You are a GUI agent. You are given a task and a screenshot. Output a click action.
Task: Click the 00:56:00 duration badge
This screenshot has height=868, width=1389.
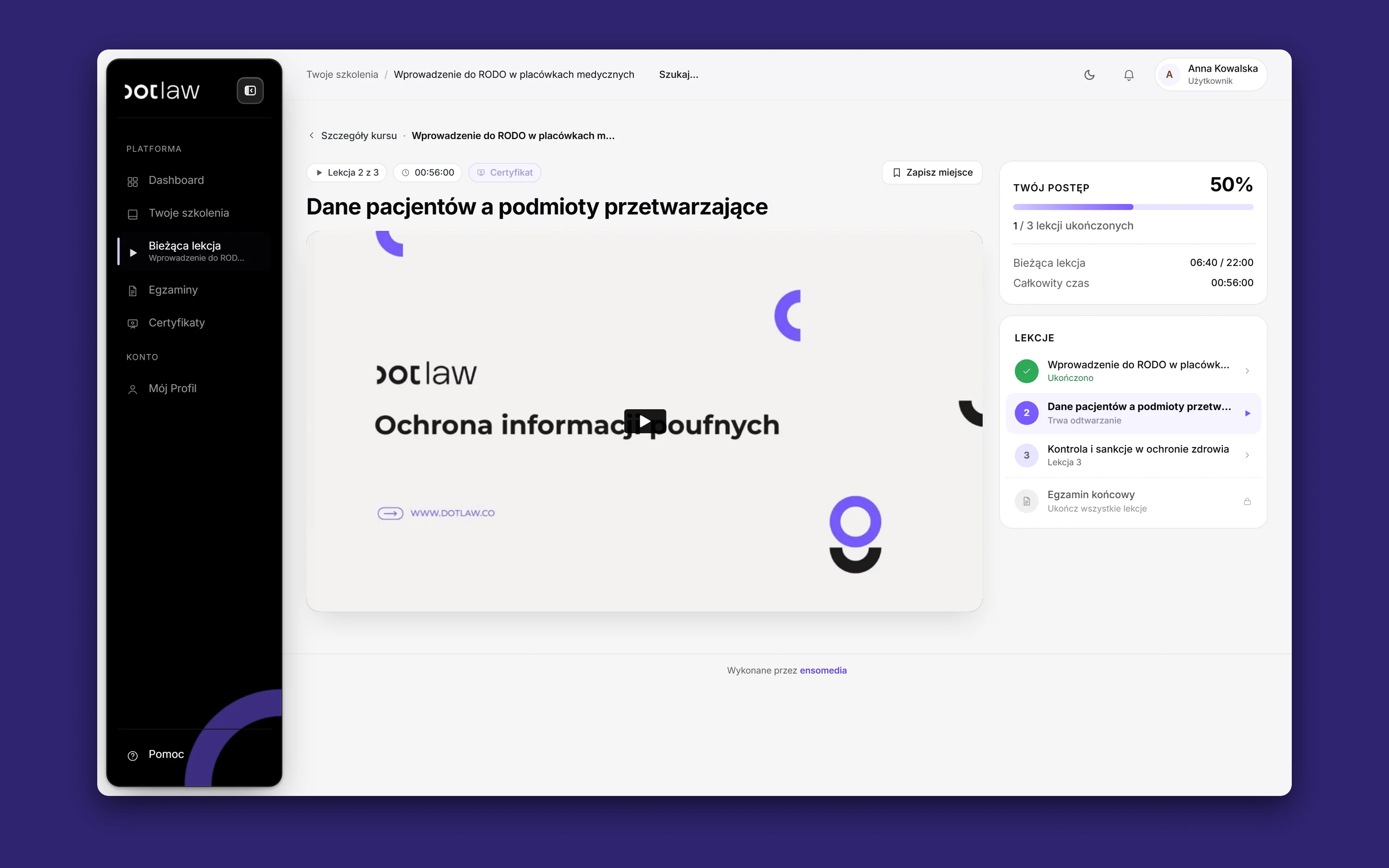click(428, 173)
